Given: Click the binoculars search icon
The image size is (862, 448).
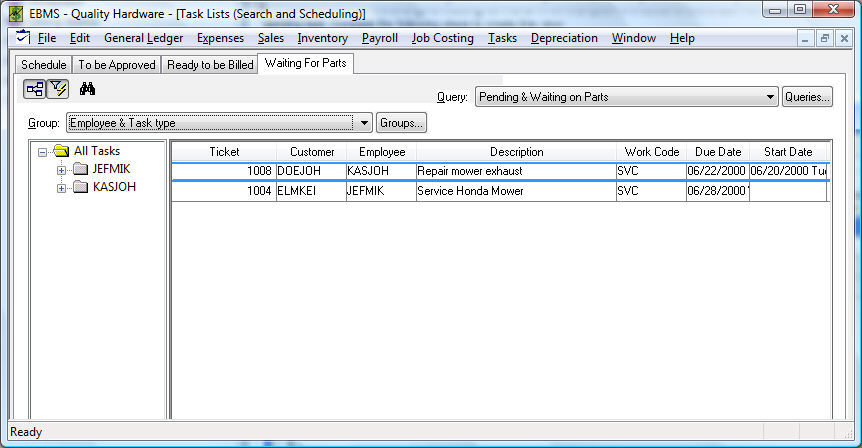Looking at the screenshot, I should pyautogui.click(x=87, y=89).
